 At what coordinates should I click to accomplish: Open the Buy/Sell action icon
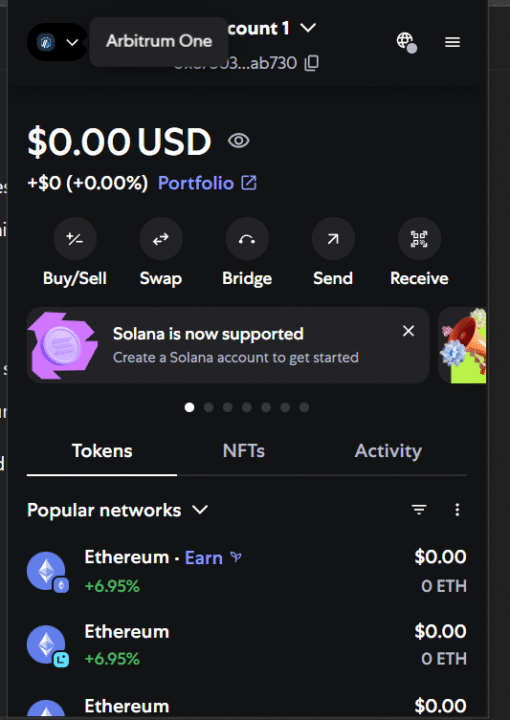click(x=75, y=239)
